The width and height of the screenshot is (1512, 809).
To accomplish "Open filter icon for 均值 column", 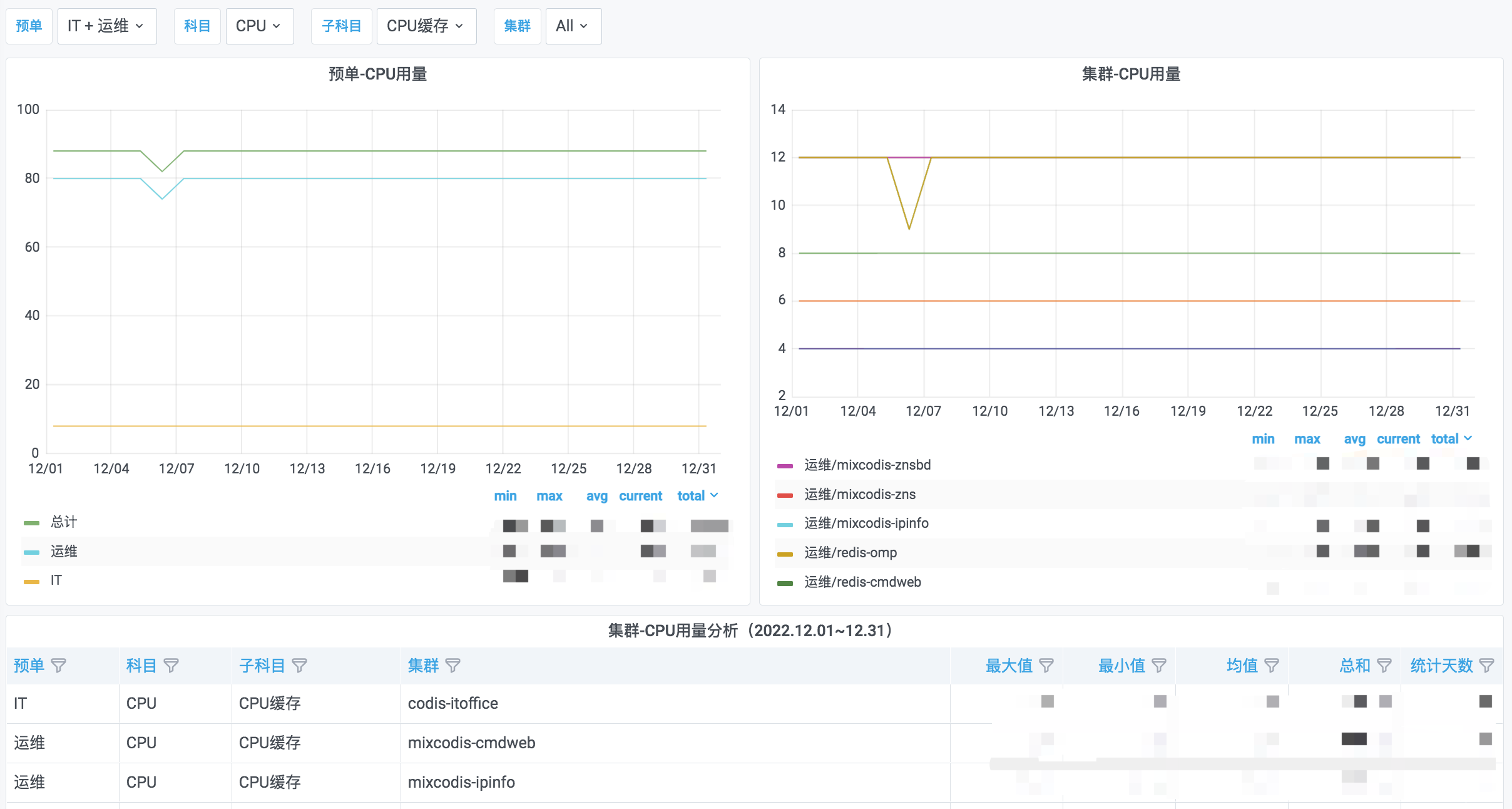I will pos(1272,666).
